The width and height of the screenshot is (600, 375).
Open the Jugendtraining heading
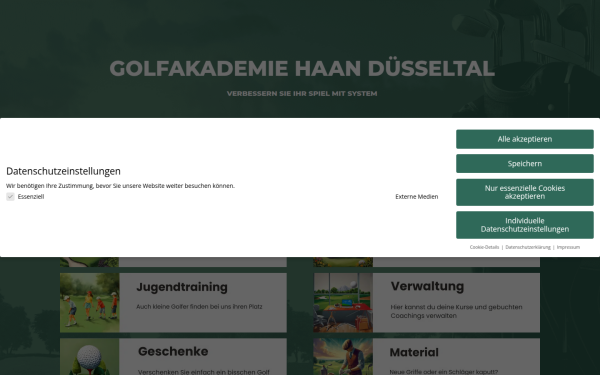point(182,287)
